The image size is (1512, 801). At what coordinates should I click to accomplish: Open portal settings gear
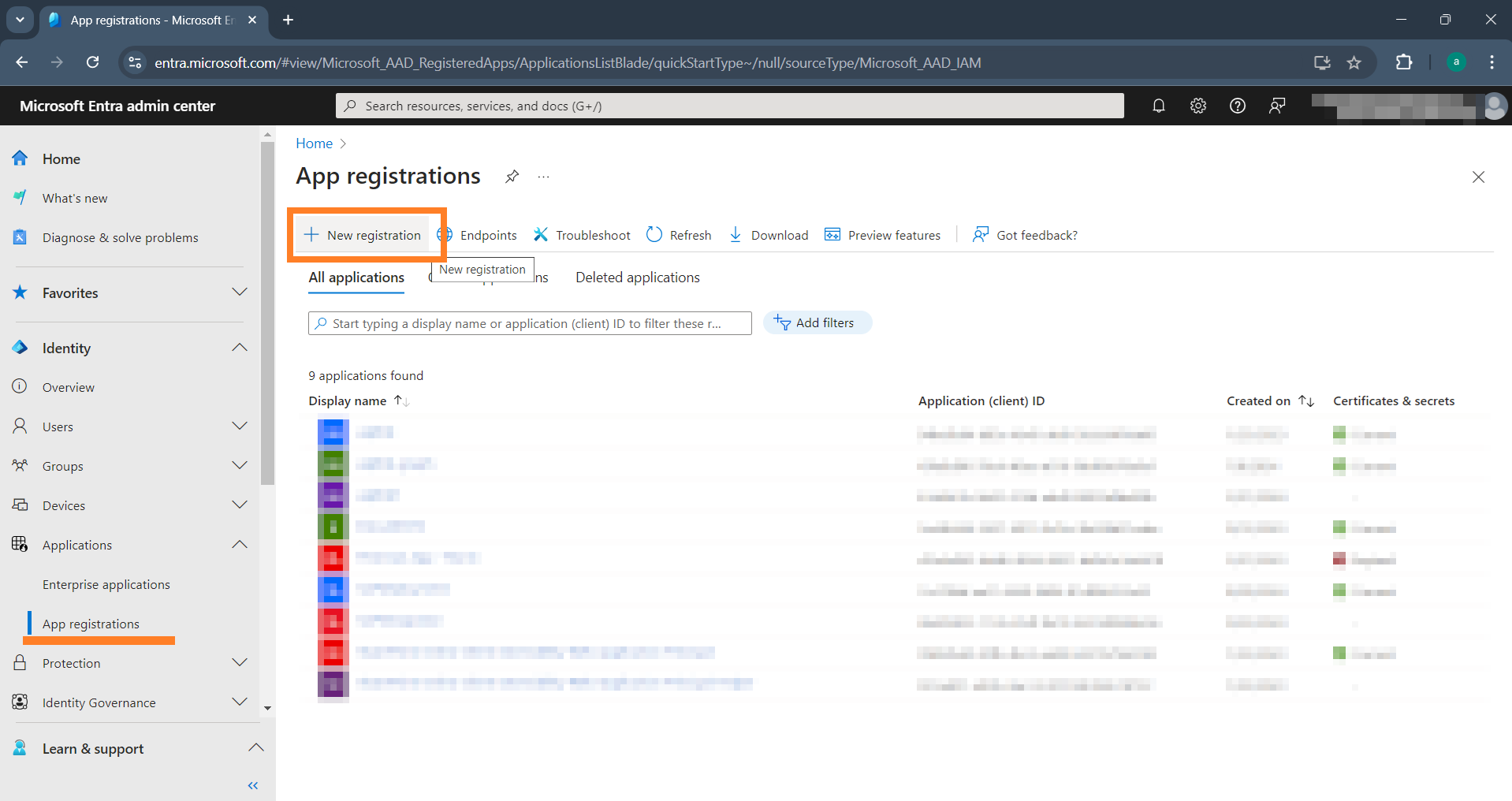click(x=1198, y=106)
